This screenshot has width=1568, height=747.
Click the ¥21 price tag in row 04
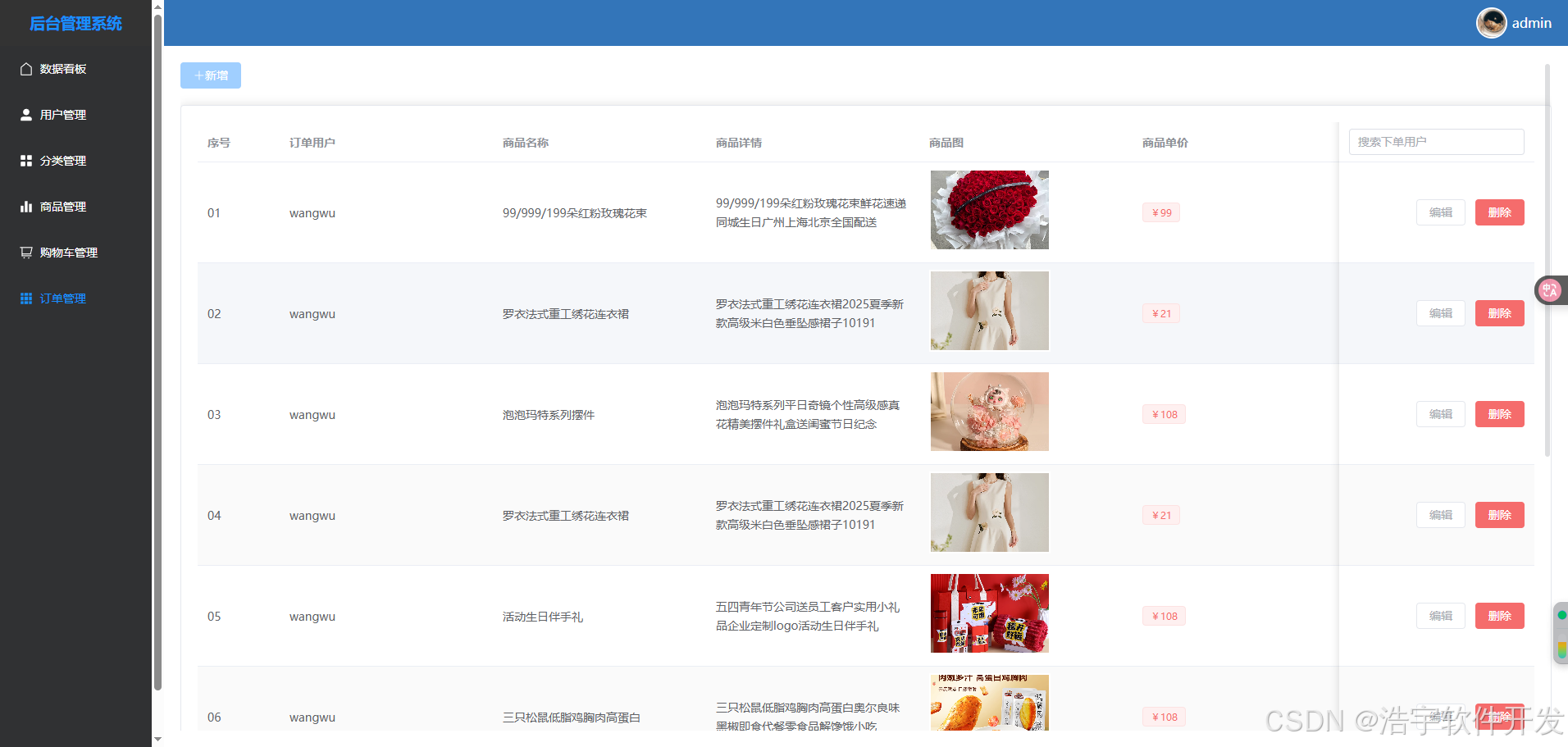click(1161, 515)
